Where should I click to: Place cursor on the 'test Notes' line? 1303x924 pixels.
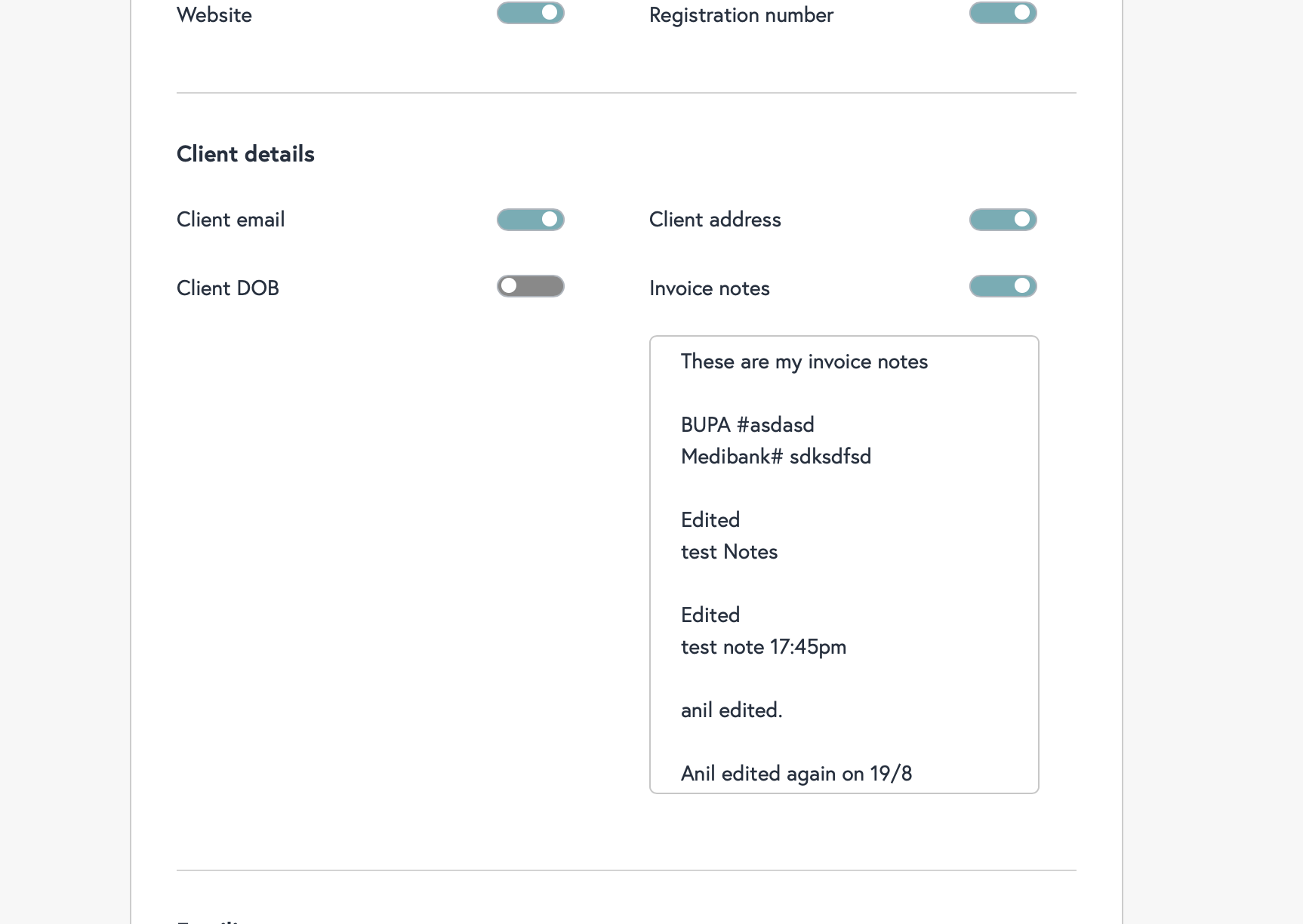tap(729, 552)
